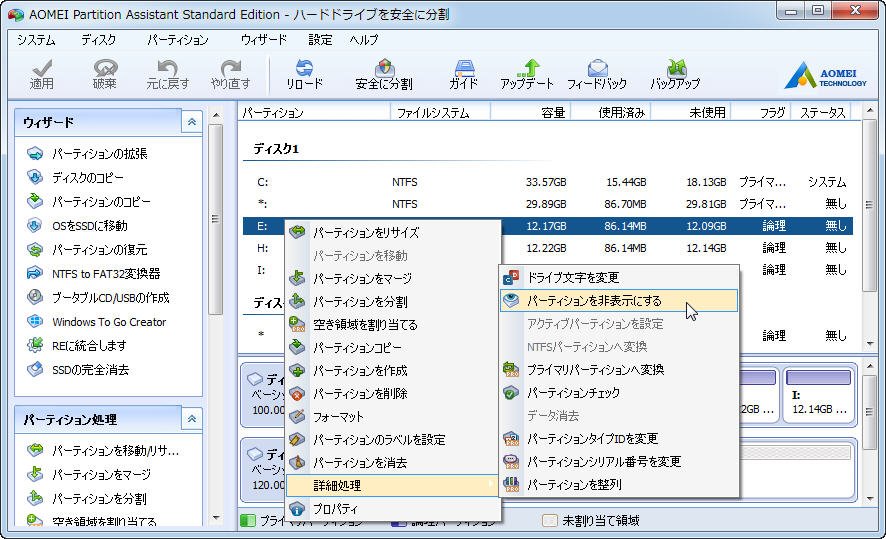Choose プライマリパーティションへ変換 in the submenu
The width and height of the screenshot is (886, 539).
(x=619, y=370)
